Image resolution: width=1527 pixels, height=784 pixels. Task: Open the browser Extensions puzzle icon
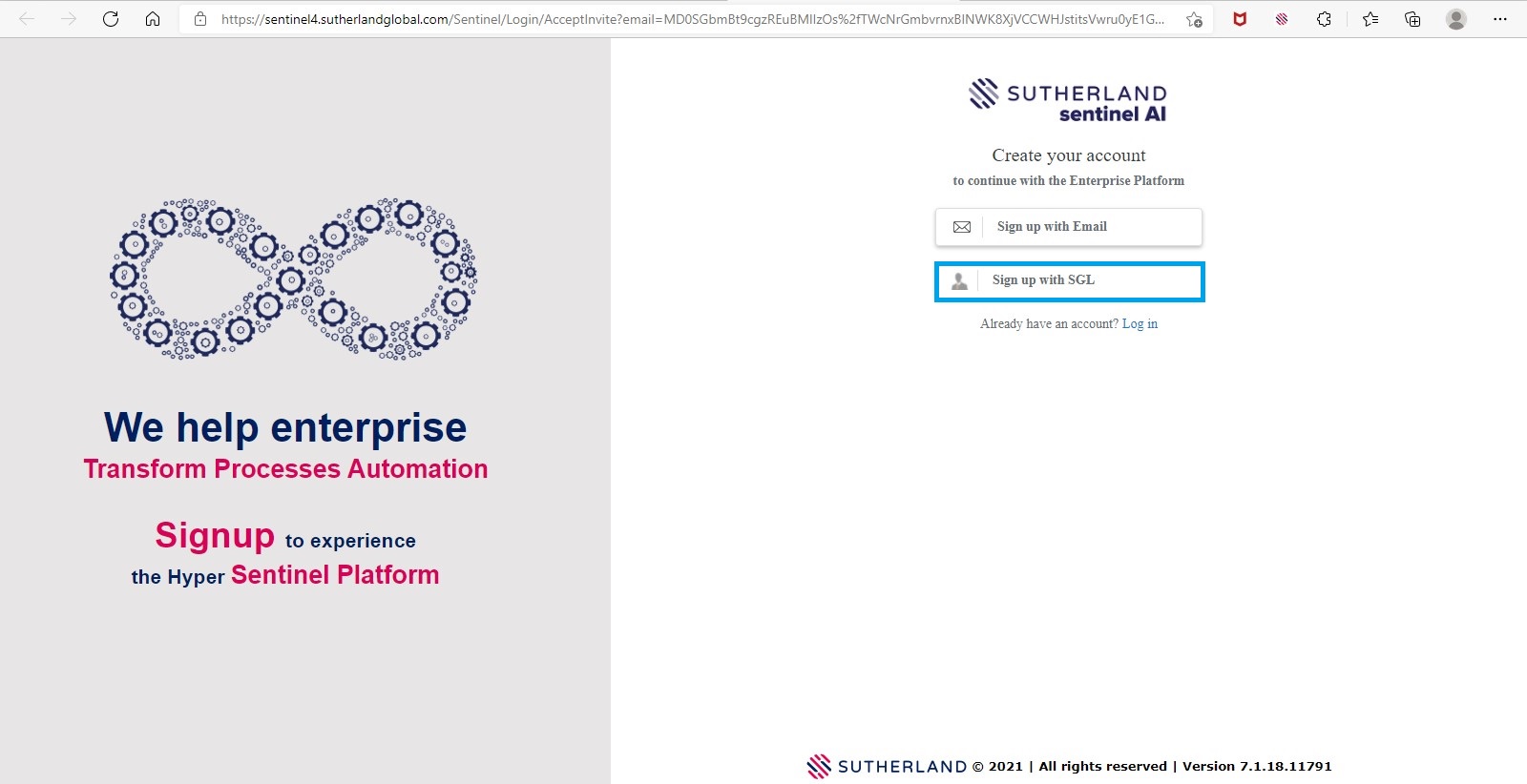coord(1324,19)
